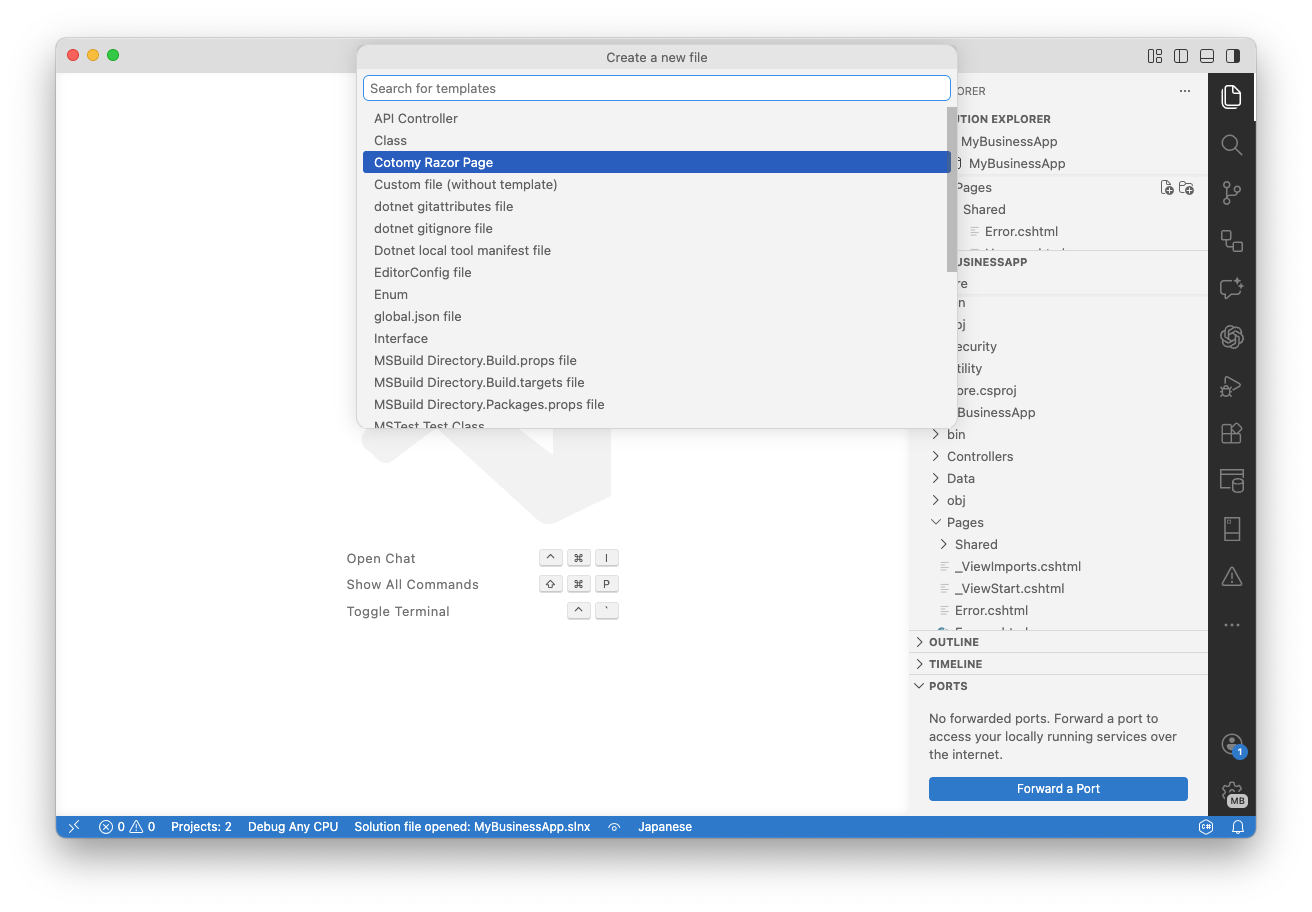The image size is (1312, 912).
Task: Click MyBusinessApp.slnx solution item in status bar
Action: 471,827
